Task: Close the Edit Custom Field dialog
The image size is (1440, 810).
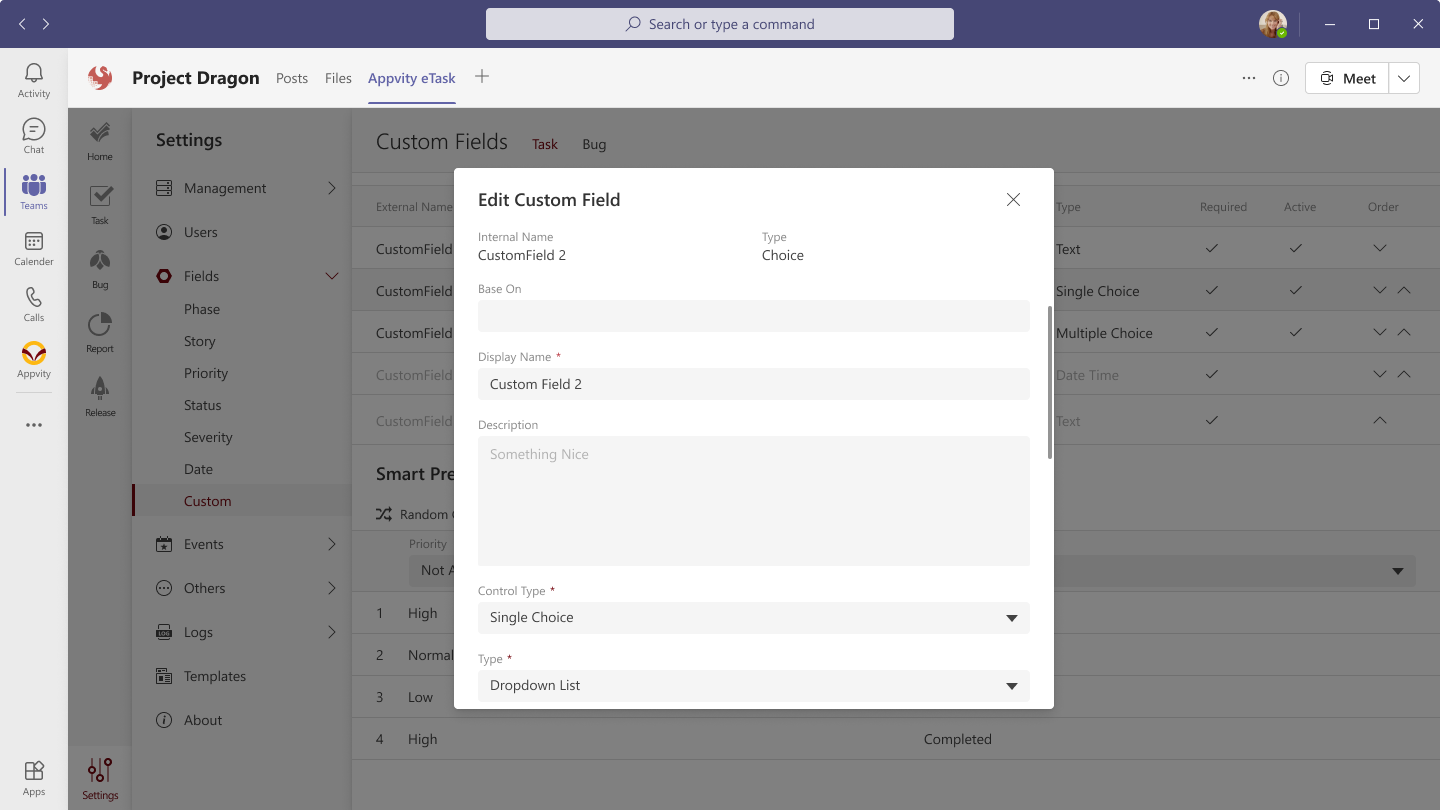Action: click(x=1013, y=199)
